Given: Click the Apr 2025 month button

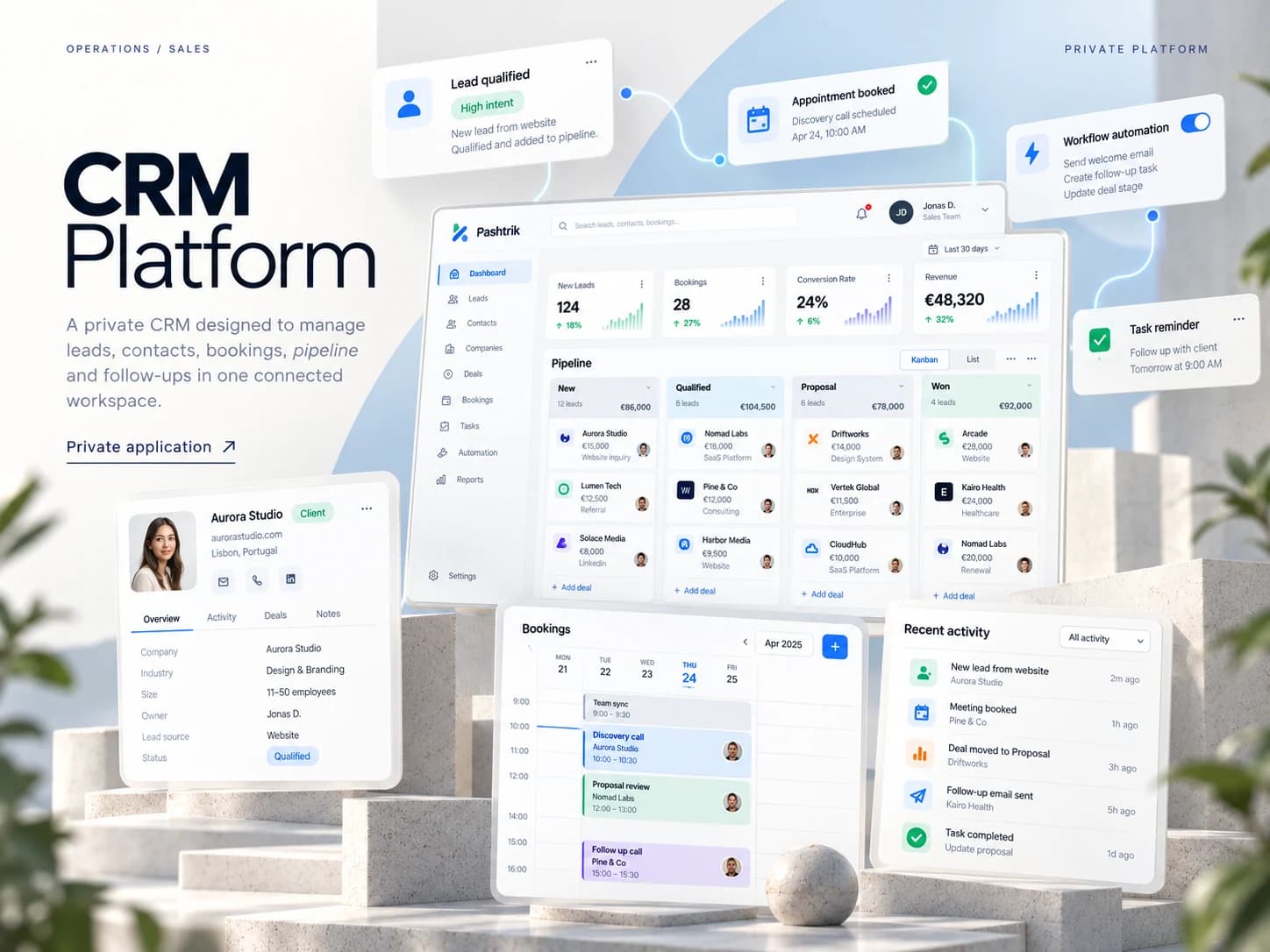Looking at the screenshot, I should coord(783,643).
